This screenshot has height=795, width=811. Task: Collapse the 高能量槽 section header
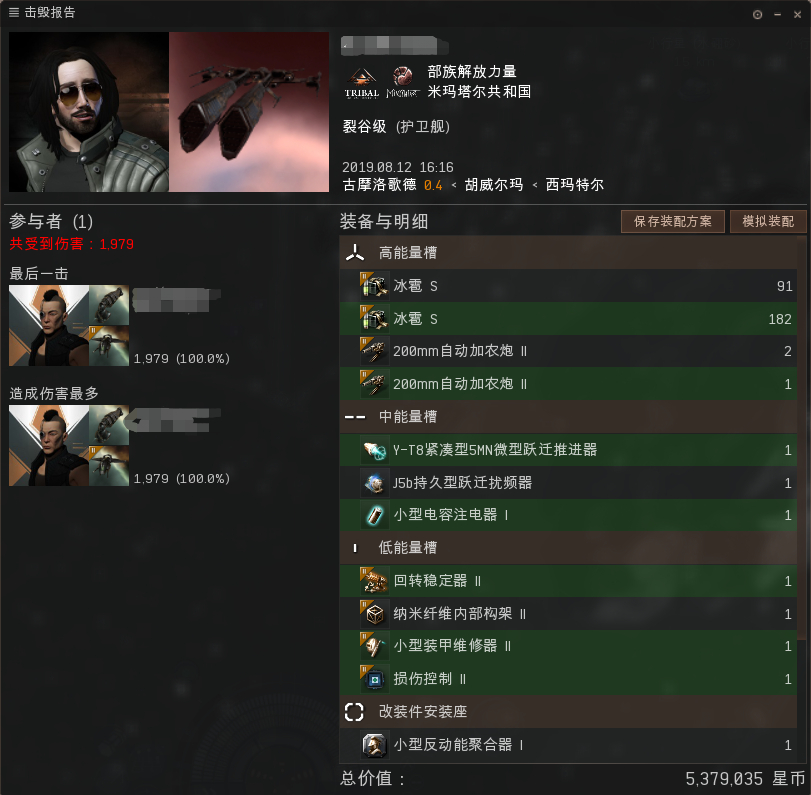click(x=568, y=252)
